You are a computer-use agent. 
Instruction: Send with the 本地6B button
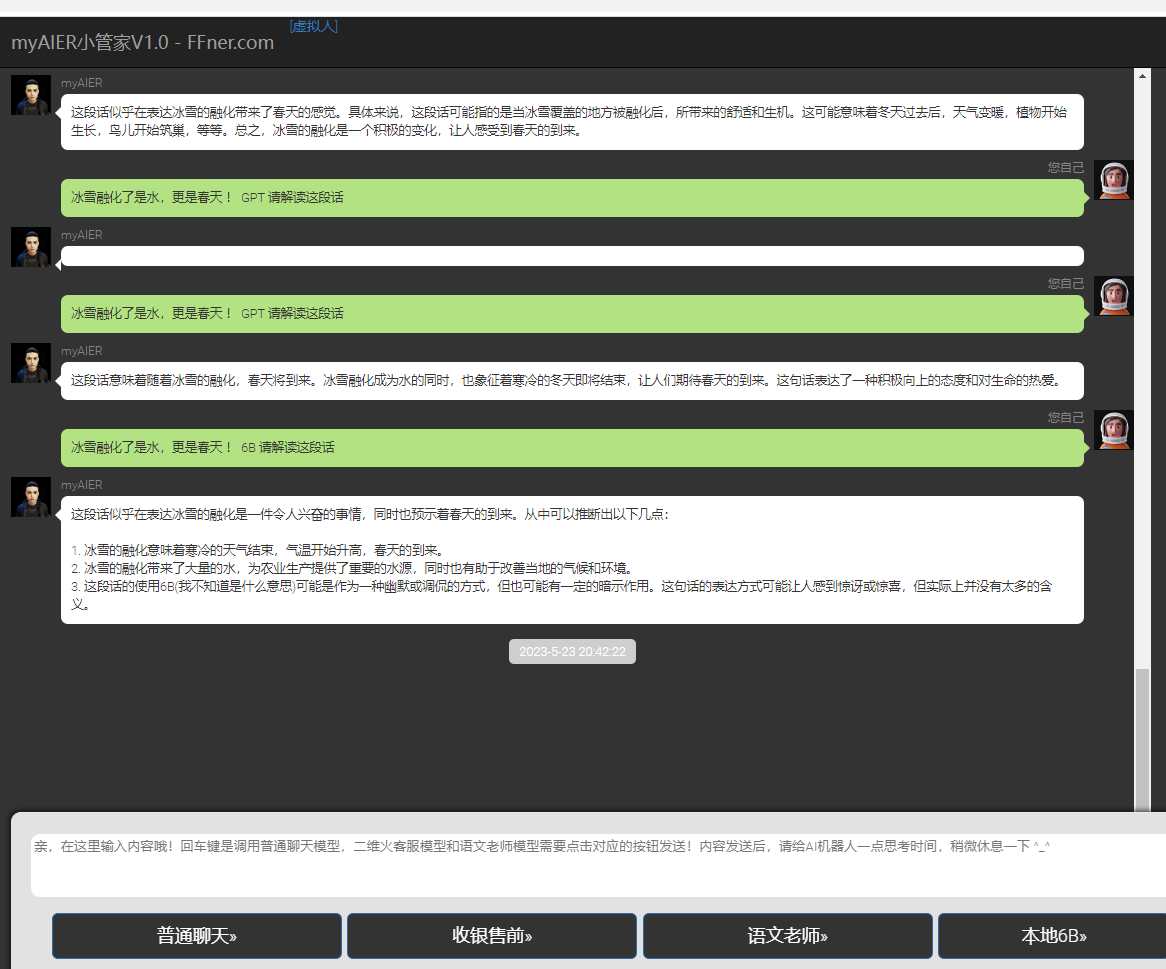coord(1052,936)
